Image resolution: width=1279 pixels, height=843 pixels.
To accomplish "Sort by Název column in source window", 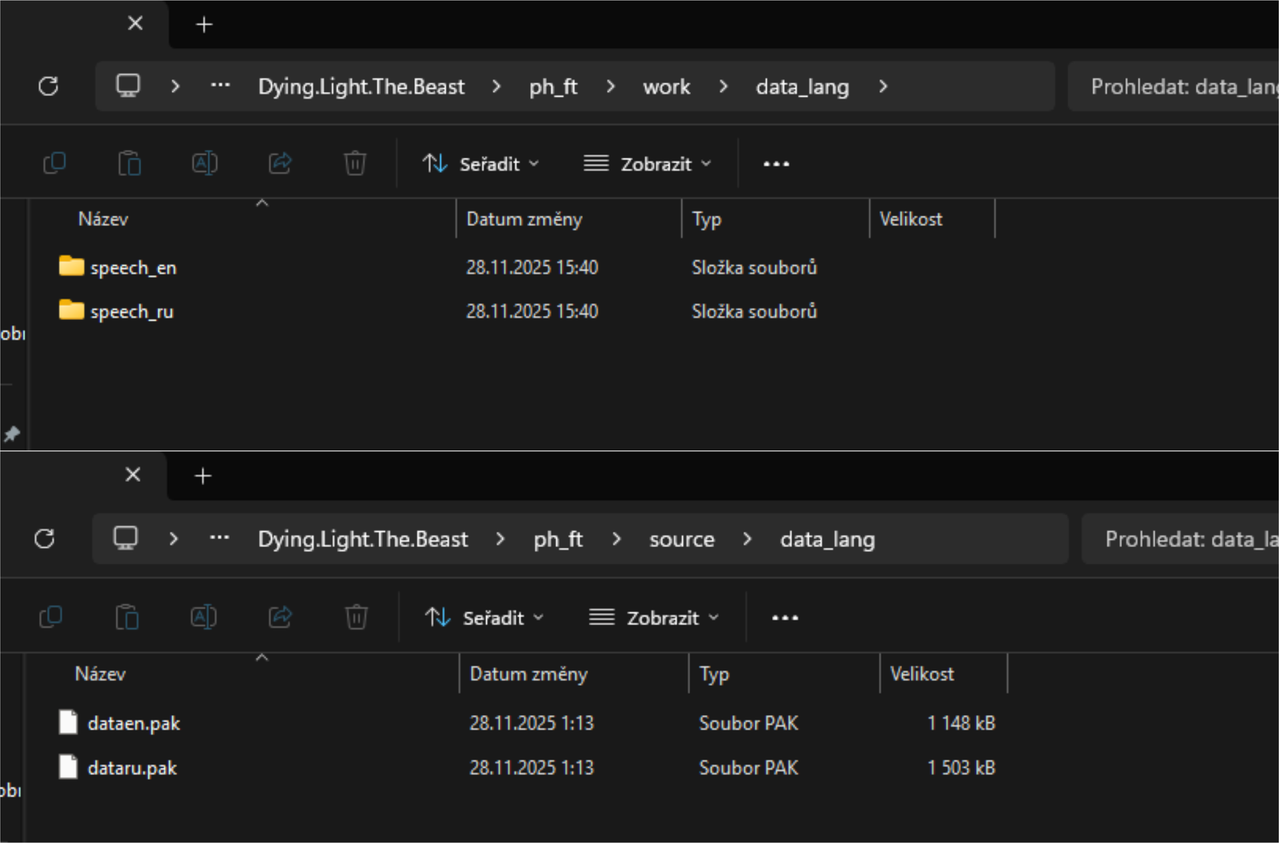I will tap(100, 674).
